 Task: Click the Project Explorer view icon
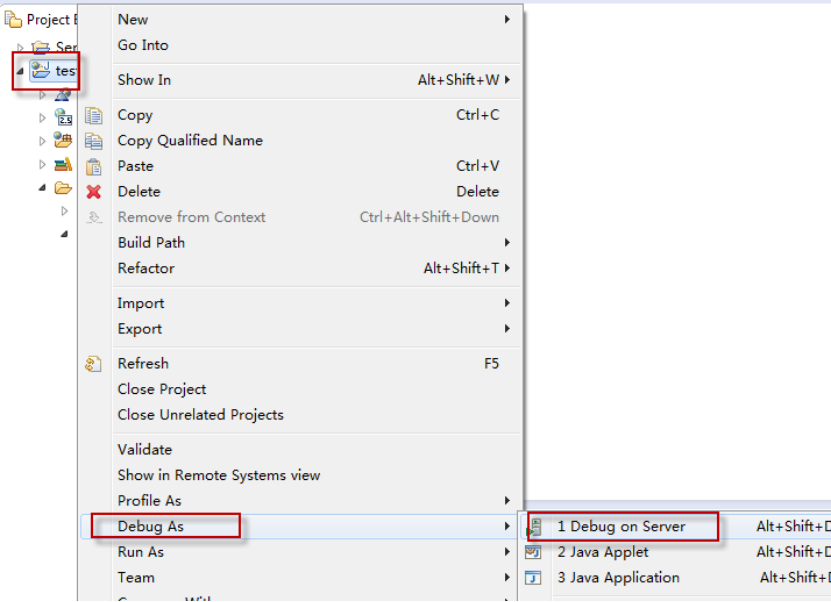tap(13, 20)
